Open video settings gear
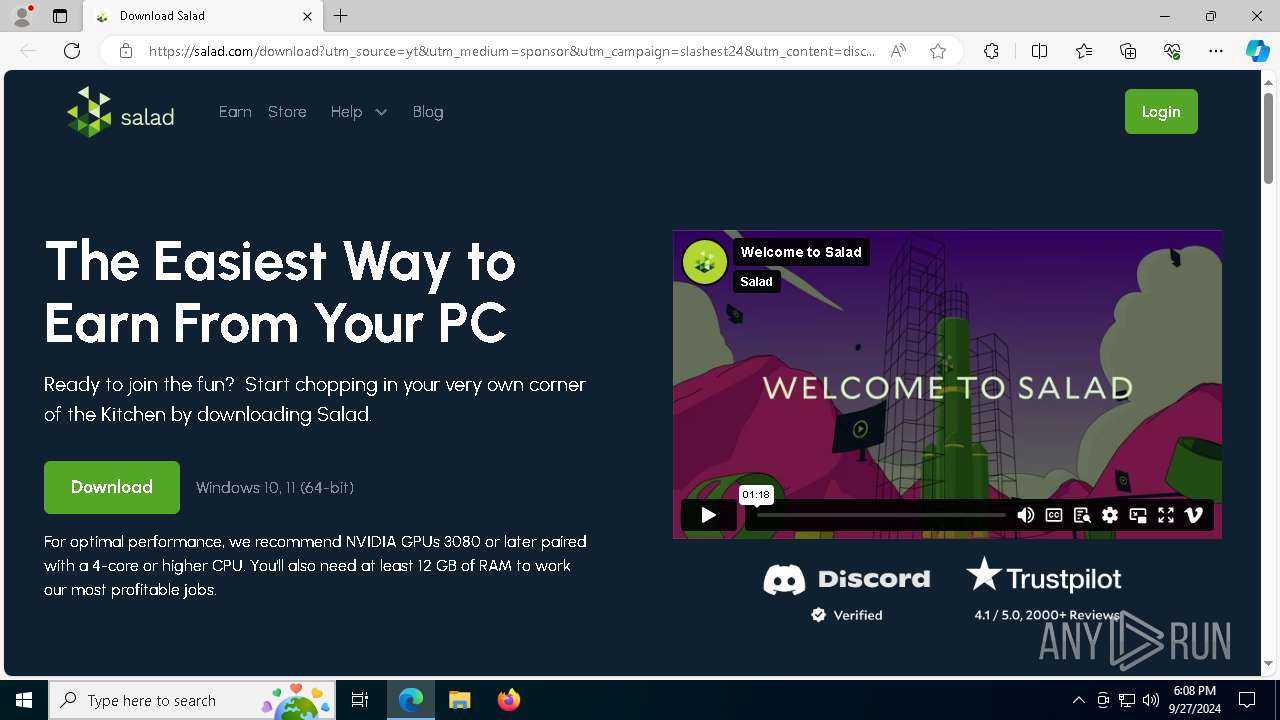Viewport: 1280px width, 720px height. click(x=1109, y=515)
